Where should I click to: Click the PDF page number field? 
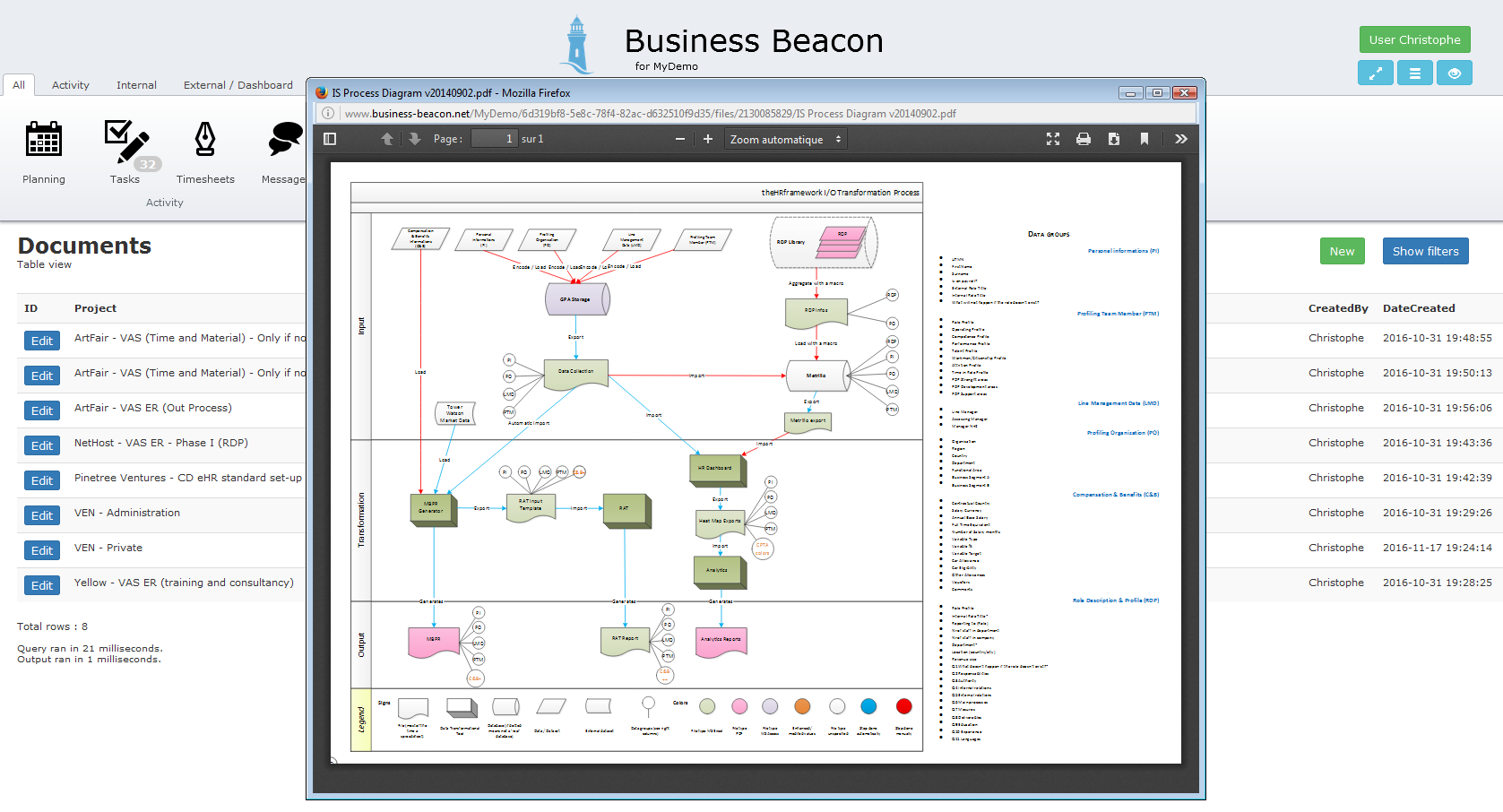point(495,139)
